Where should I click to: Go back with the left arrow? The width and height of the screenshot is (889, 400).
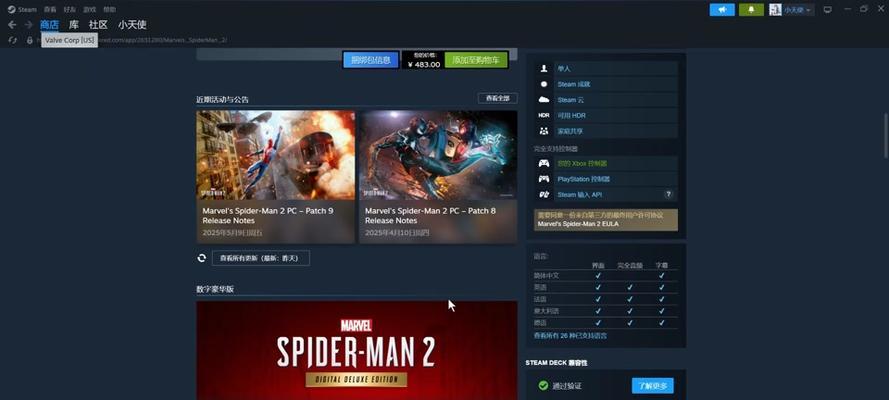point(12,25)
